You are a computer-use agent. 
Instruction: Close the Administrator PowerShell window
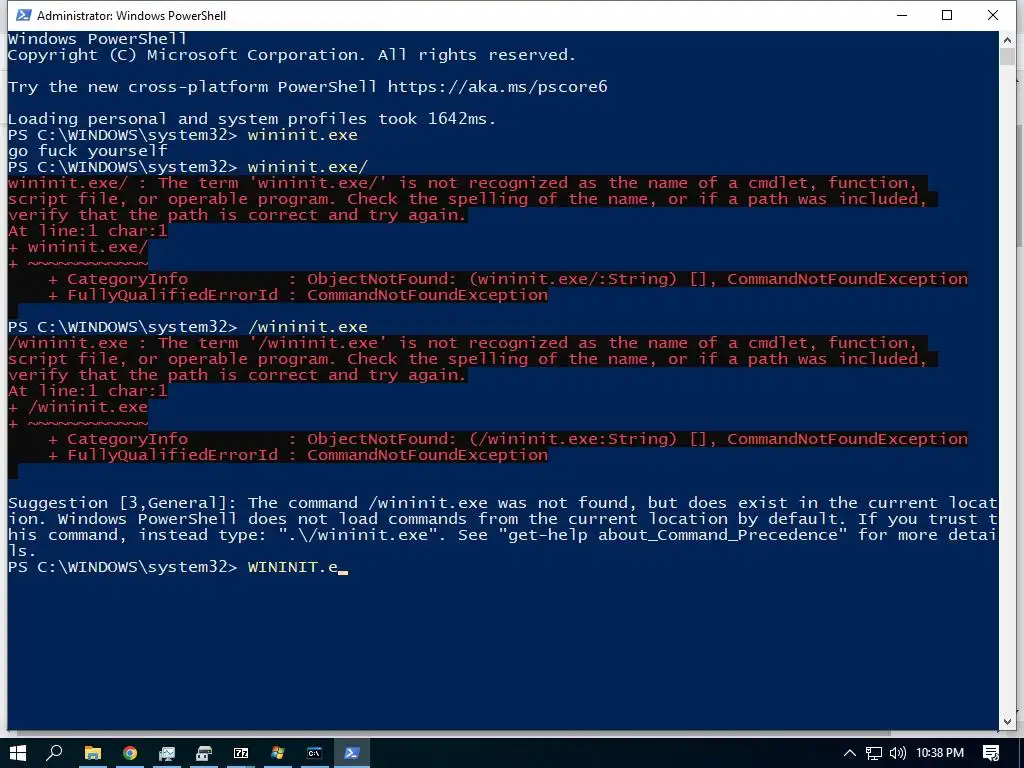pos(993,15)
